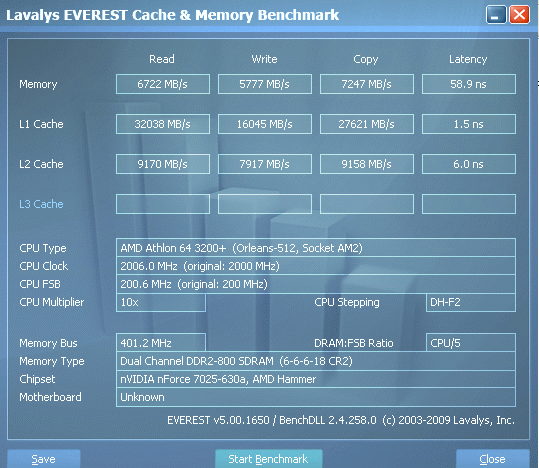Close window with the red X icon
The height and width of the screenshot is (468, 539).
tap(519, 15)
